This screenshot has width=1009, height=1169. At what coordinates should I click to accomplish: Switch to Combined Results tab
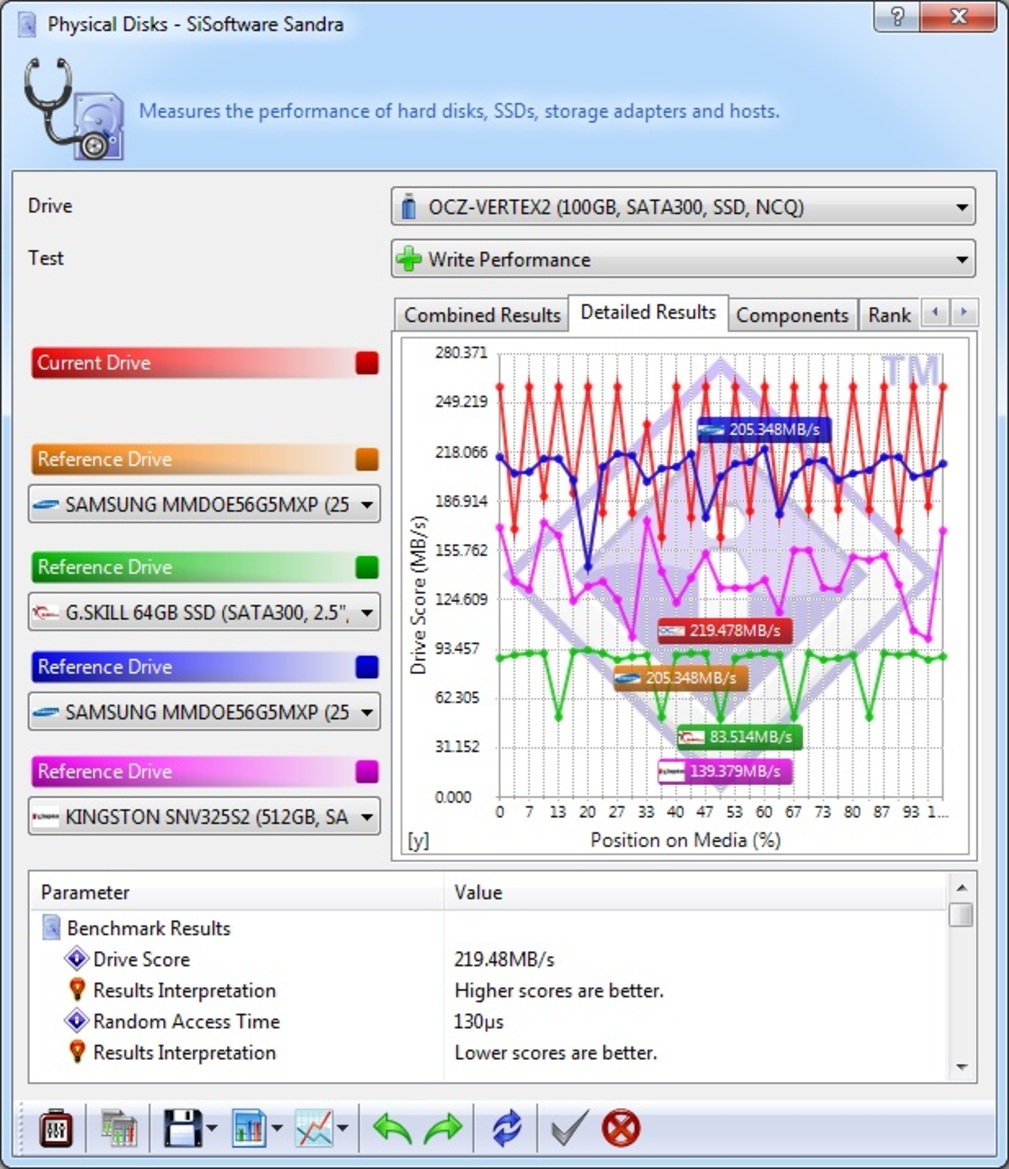coord(482,315)
